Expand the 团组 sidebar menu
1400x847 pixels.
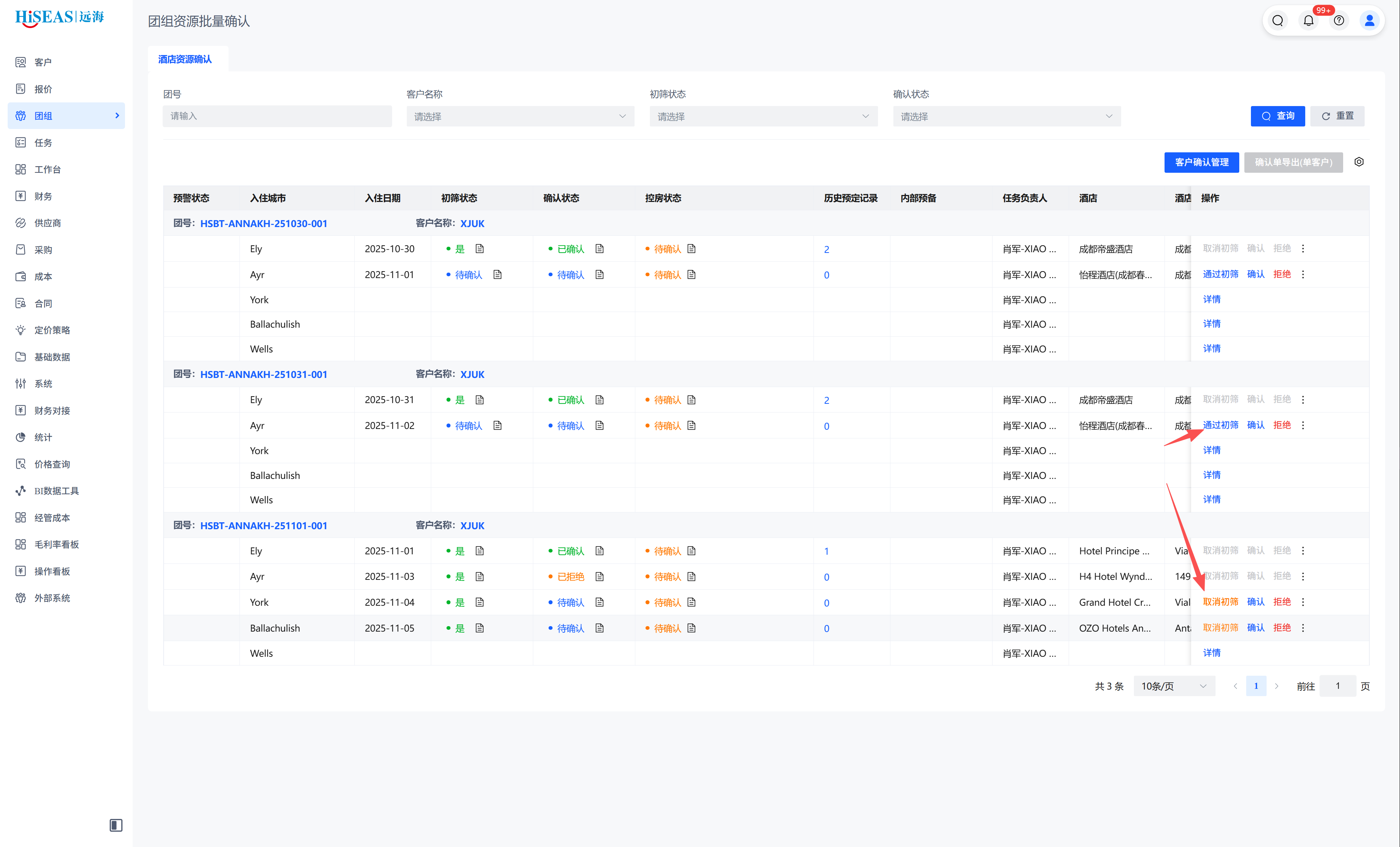[x=66, y=116]
